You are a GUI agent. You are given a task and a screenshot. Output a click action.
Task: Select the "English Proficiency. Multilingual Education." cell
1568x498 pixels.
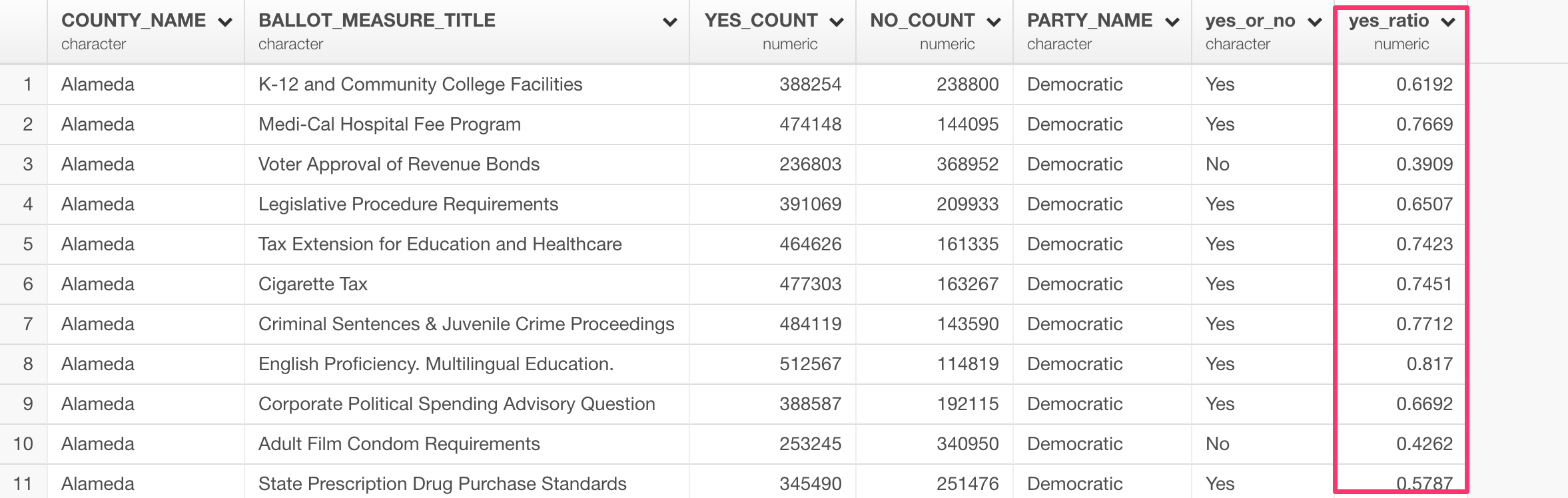[436, 364]
